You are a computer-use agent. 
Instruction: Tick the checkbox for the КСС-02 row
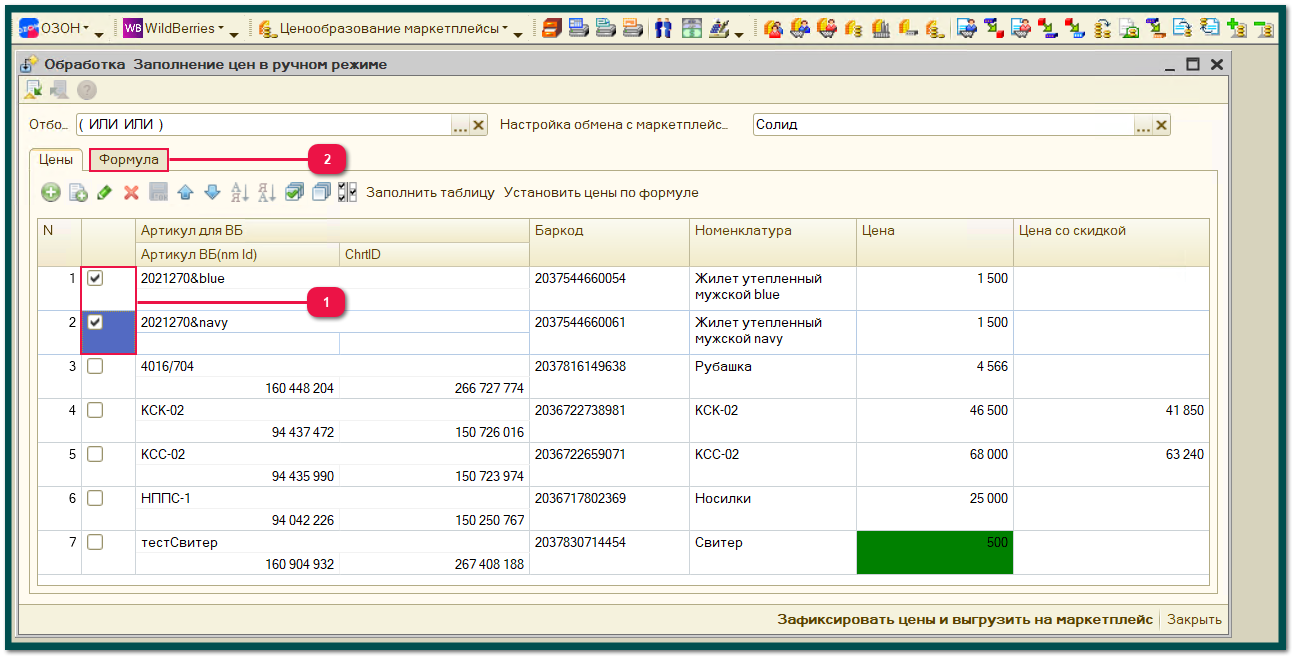(x=95, y=455)
